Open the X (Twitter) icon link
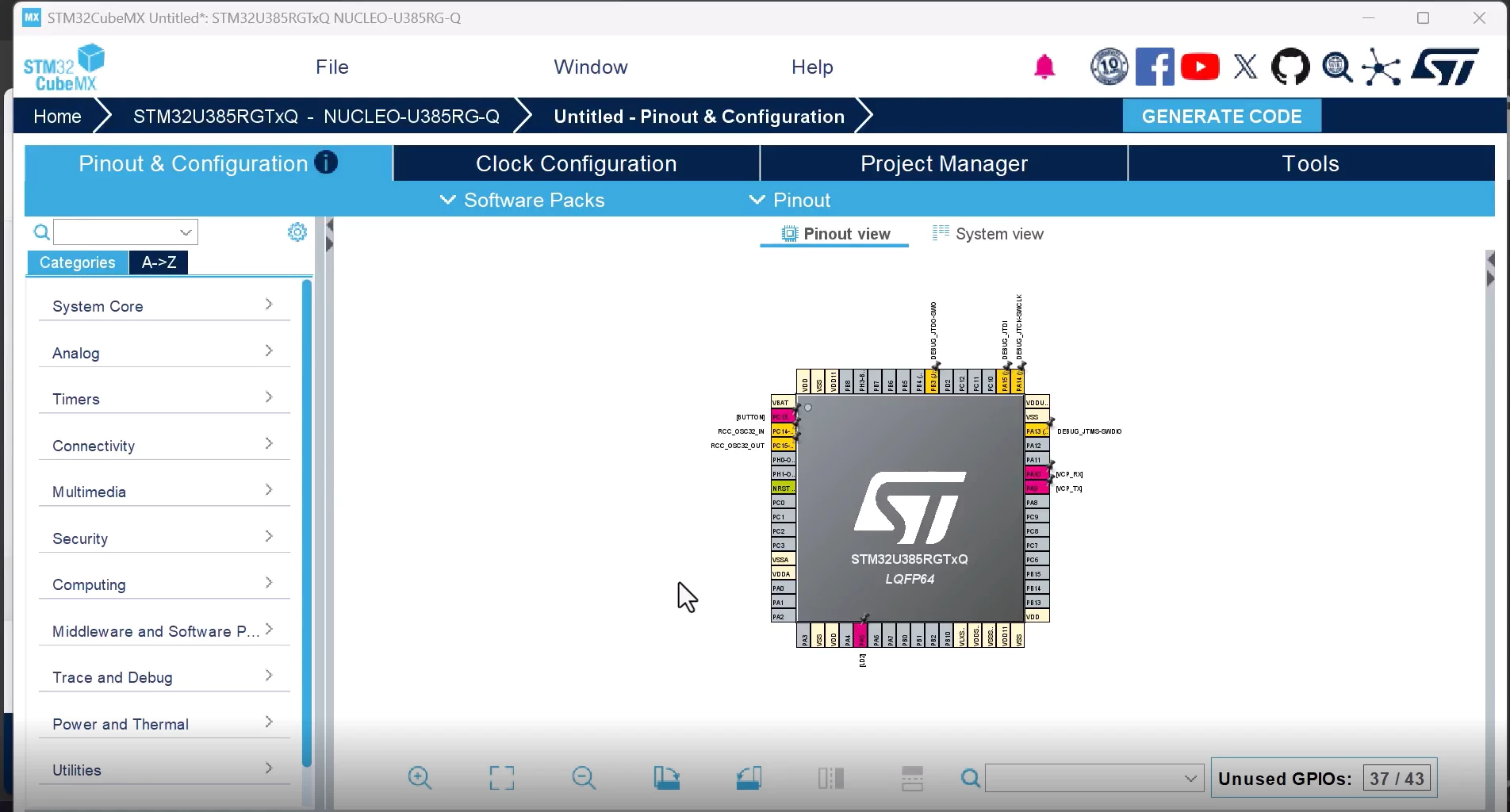 point(1246,67)
